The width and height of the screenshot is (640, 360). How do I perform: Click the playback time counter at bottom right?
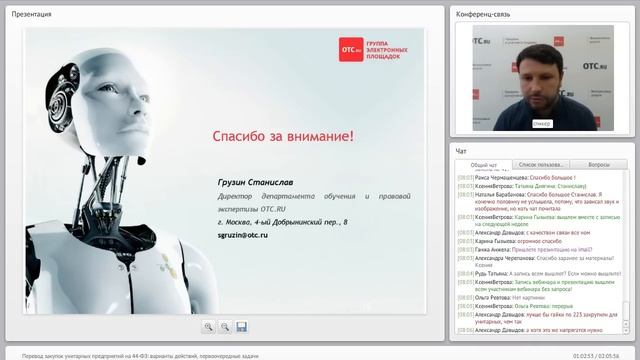coord(596,356)
